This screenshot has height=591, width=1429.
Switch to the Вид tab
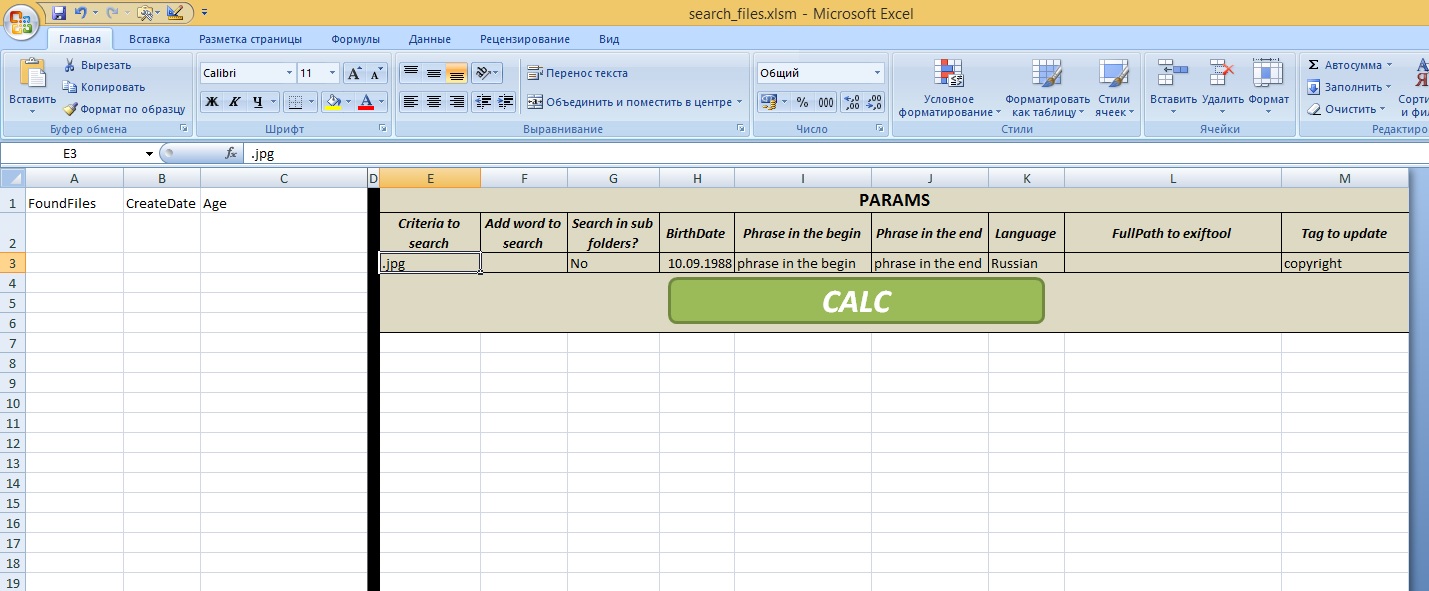[x=609, y=39]
